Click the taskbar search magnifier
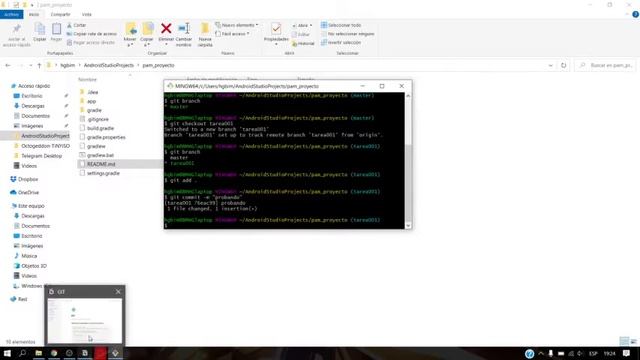This screenshot has height=360, width=640. tap(23, 353)
